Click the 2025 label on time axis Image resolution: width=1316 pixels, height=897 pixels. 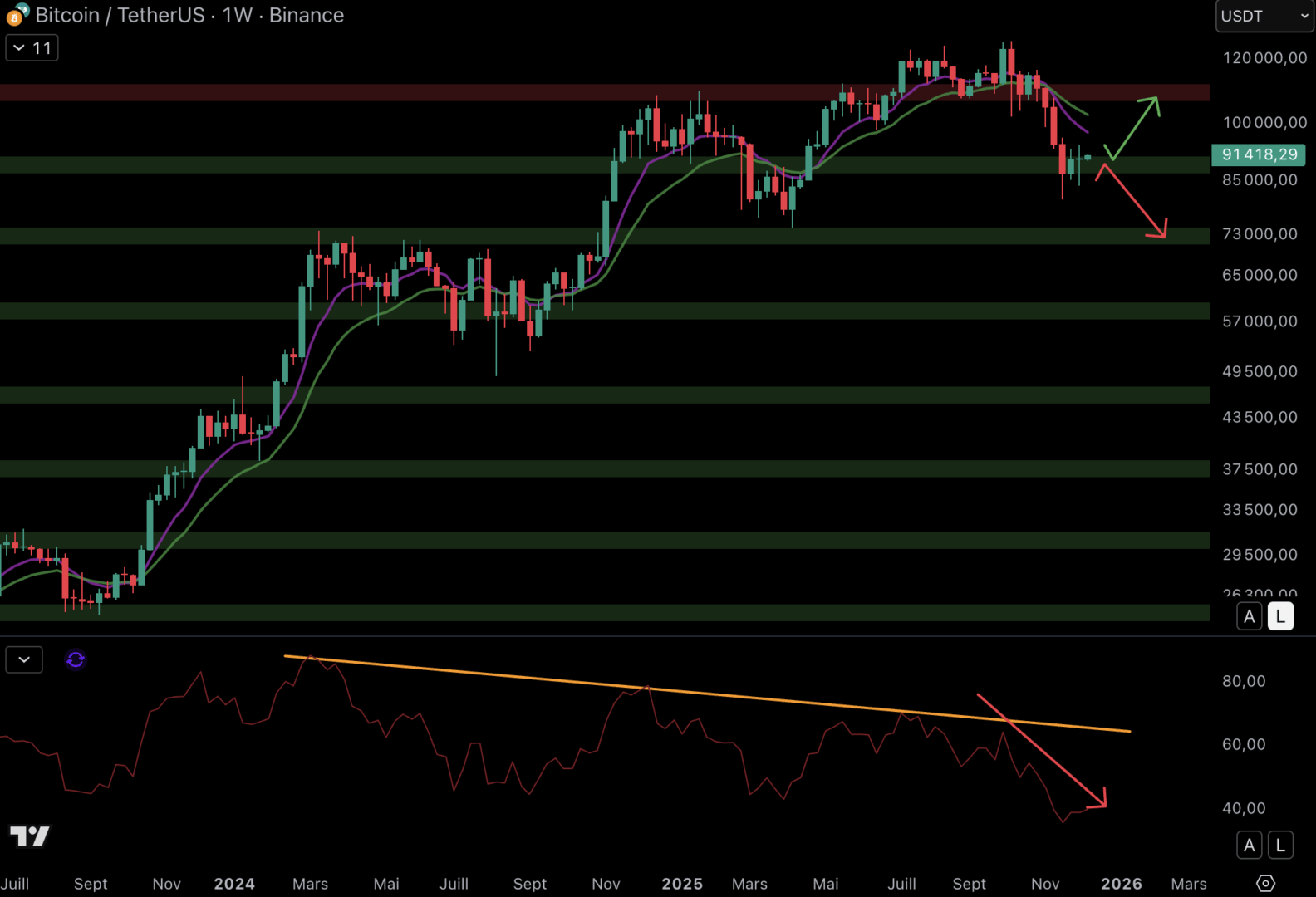pyautogui.click(x=681, y=884)
